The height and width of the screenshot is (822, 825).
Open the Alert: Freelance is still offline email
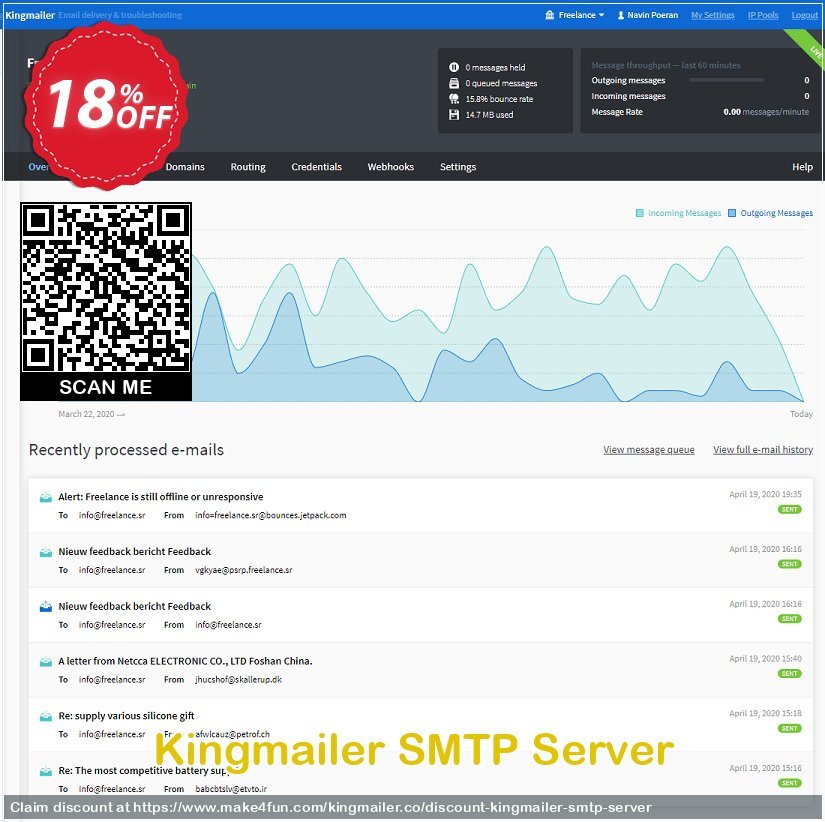click(x=160, y=497)
